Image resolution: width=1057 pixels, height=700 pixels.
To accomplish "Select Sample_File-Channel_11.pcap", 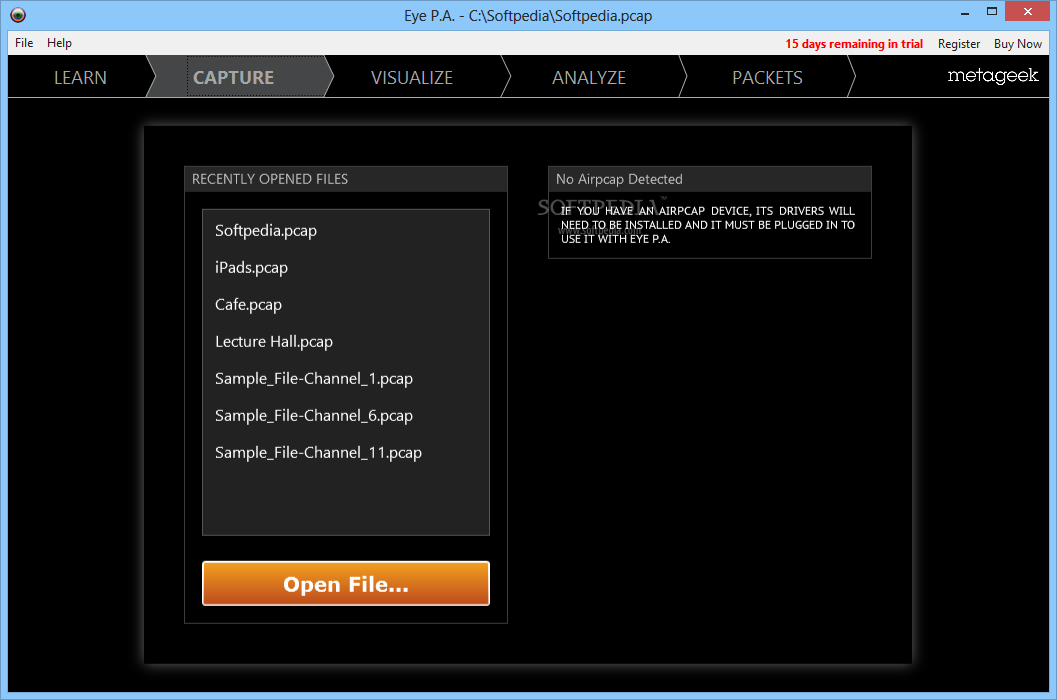I will pos(318,453).
